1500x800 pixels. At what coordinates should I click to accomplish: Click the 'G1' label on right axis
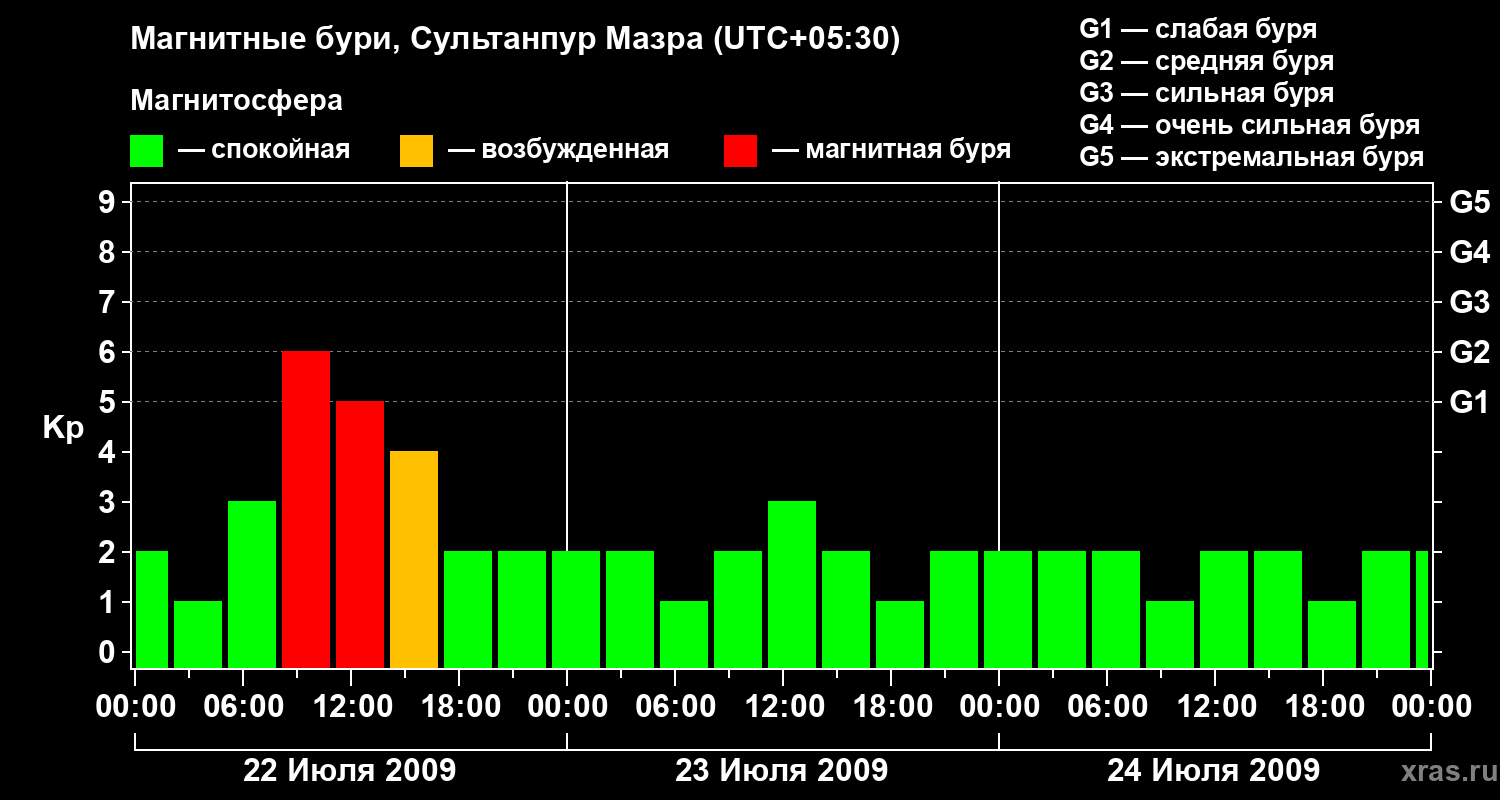(x=1470, y=402)
